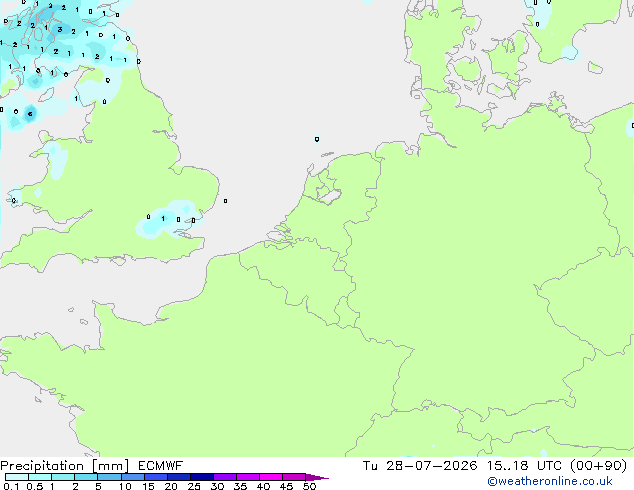Image resolution: width=634 pixels, height=490 pixels.
Task: Click the "50" legend scale label
Action: (309, 486)
